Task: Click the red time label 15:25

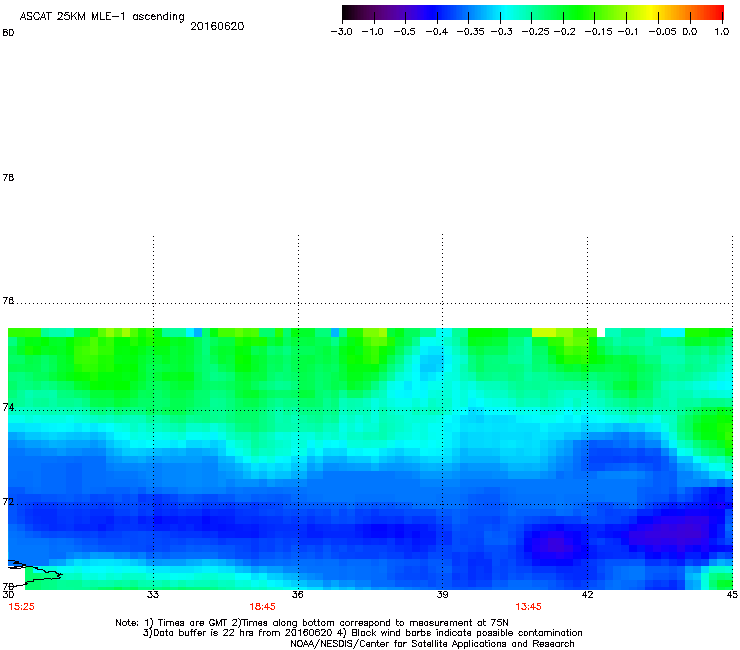Action: tap(22, 607)
